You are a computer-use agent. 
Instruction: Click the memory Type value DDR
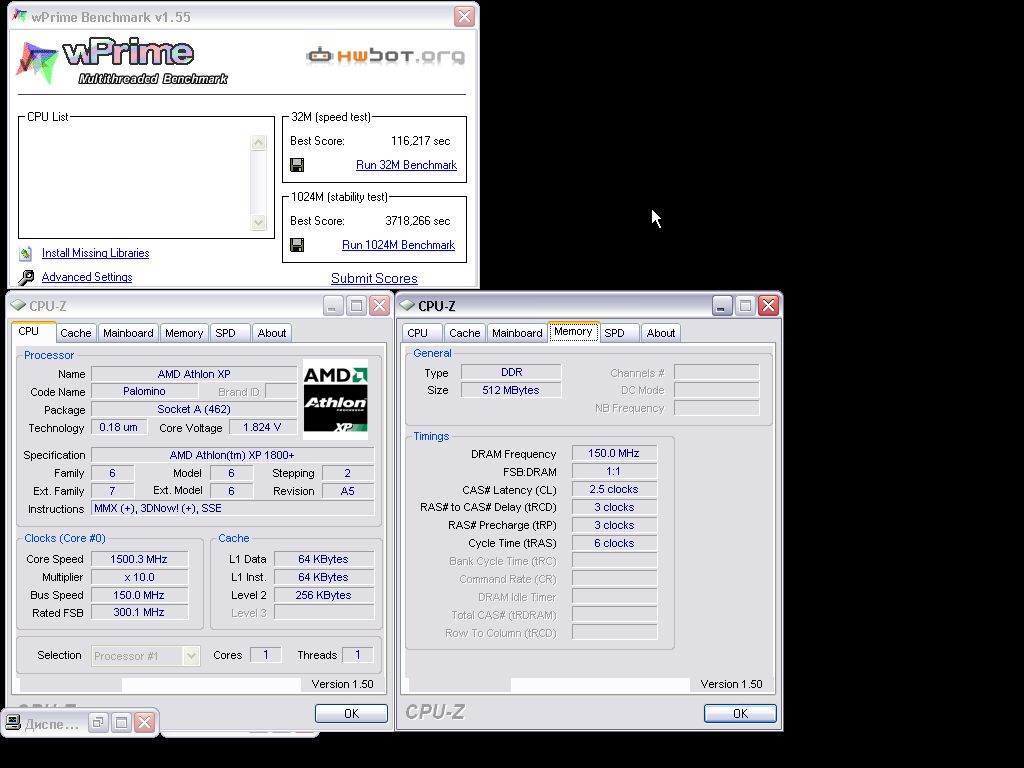point(511,372)
